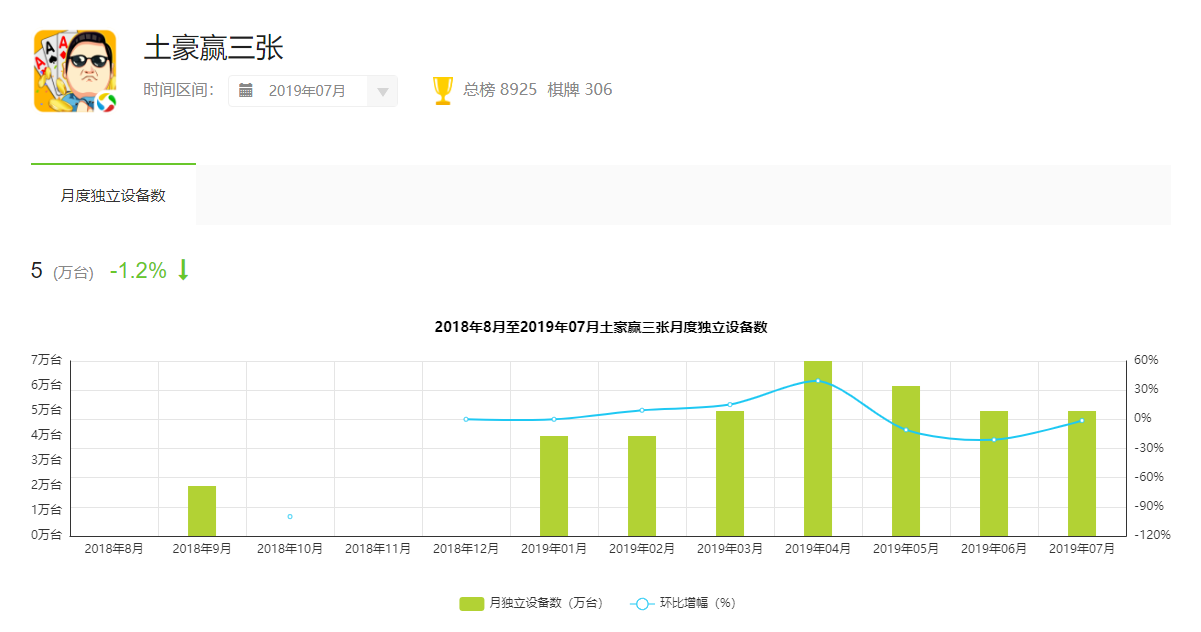Click the 2018年10月 line data point
The height and width of the screenshot is (632, 1201).
click(x=290, y=516)
